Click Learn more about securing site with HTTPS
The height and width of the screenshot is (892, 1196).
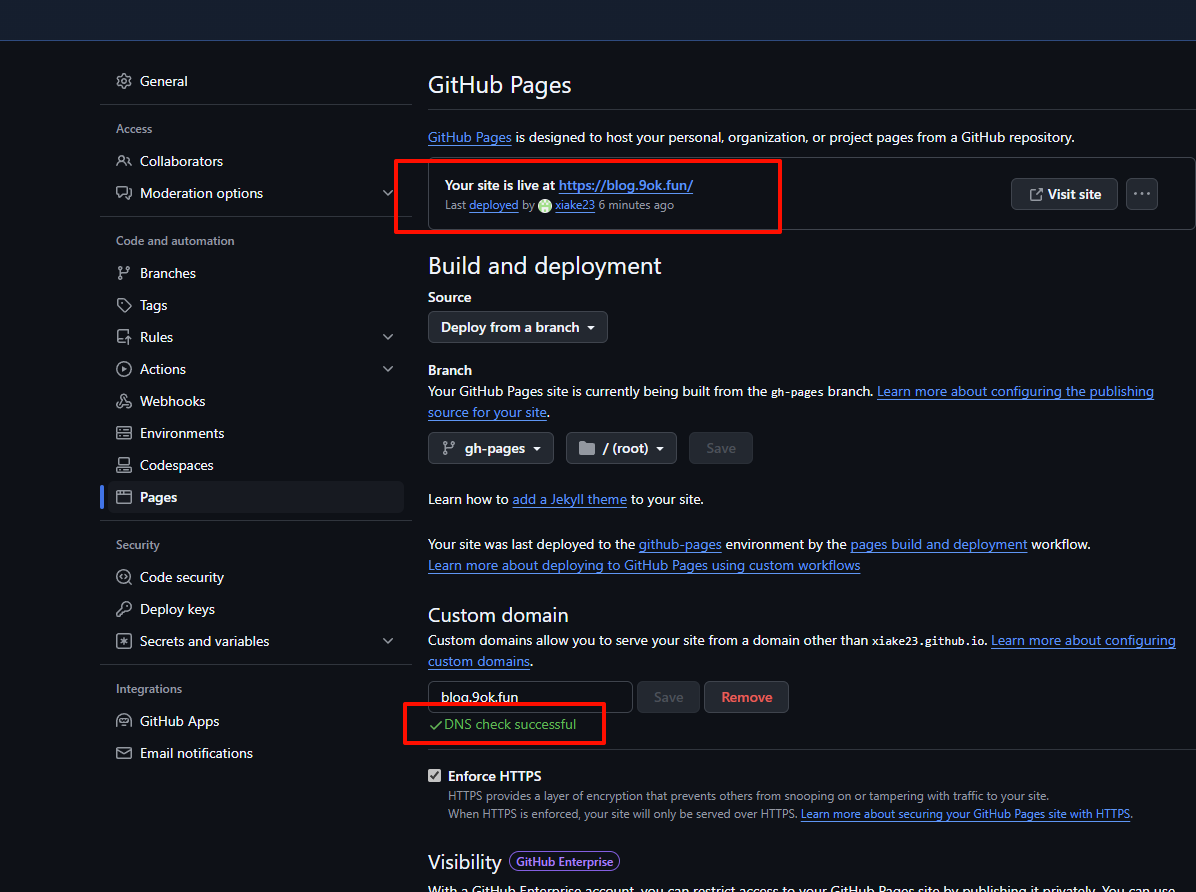tap(965, 814)
